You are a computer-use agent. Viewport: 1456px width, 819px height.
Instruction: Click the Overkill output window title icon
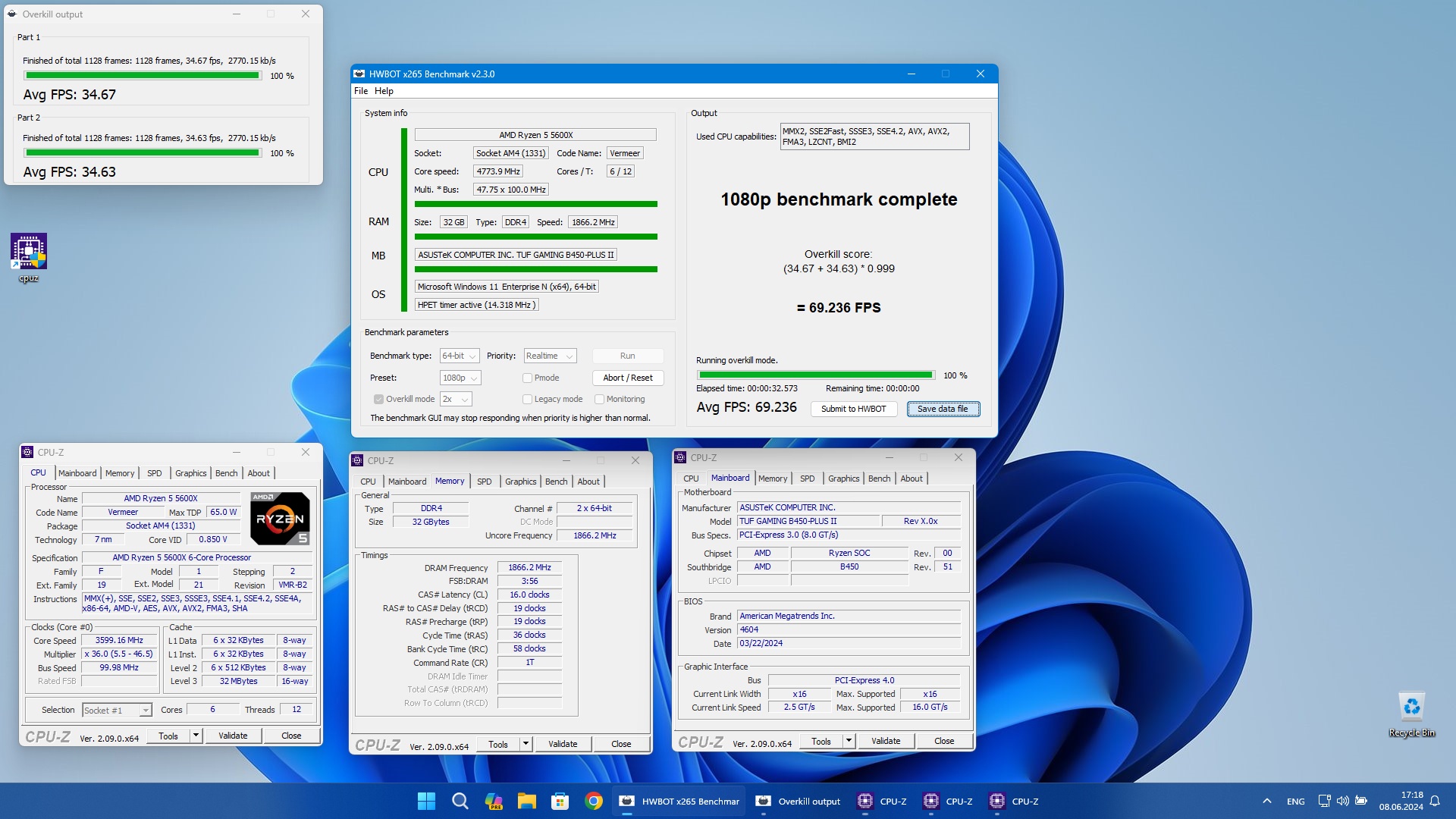pyautogui.click(x=12, y=14)
